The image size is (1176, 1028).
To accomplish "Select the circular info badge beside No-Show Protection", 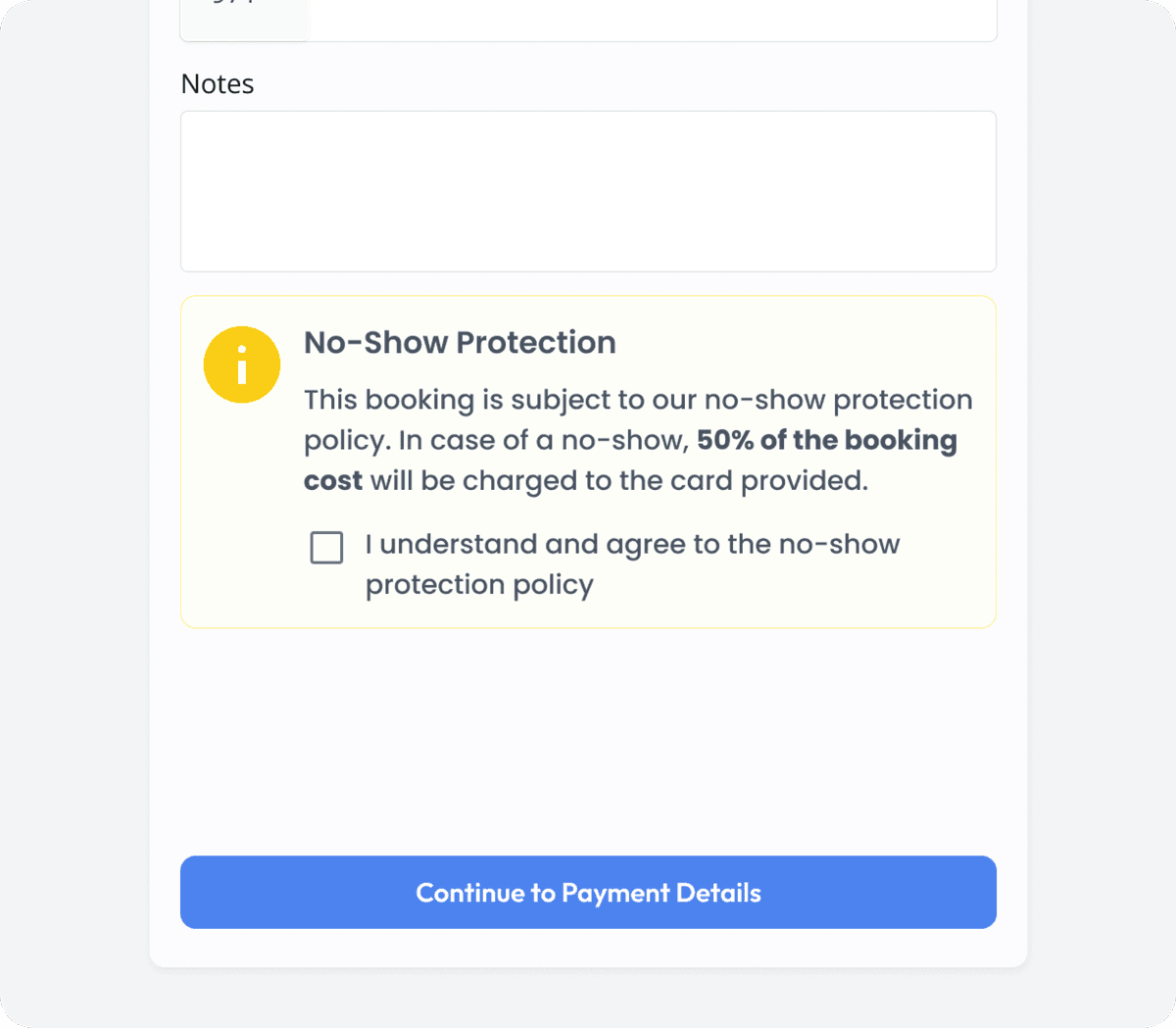I will (242, 365).
